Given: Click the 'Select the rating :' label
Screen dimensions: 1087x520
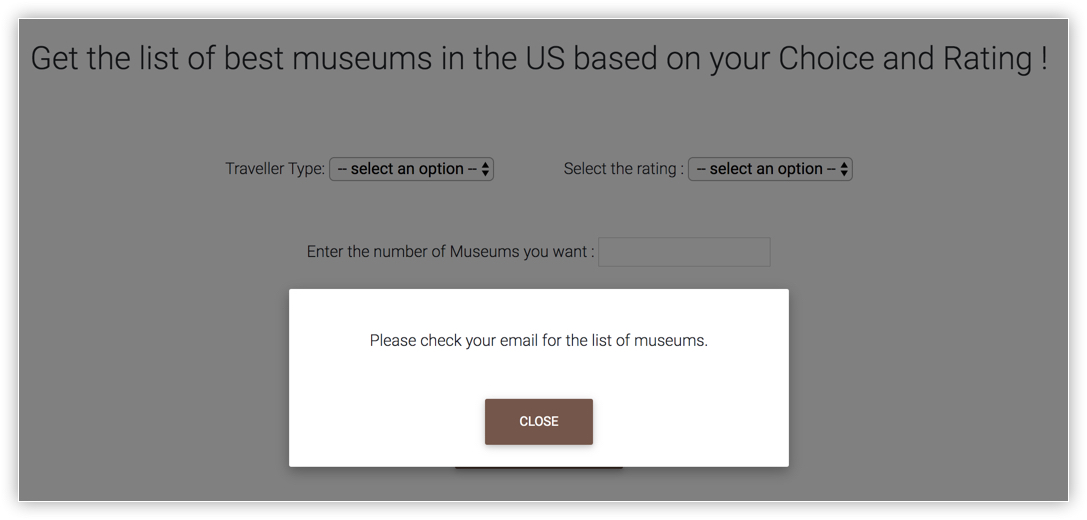Looking at the screenshot, I should [x=623, y=169].
